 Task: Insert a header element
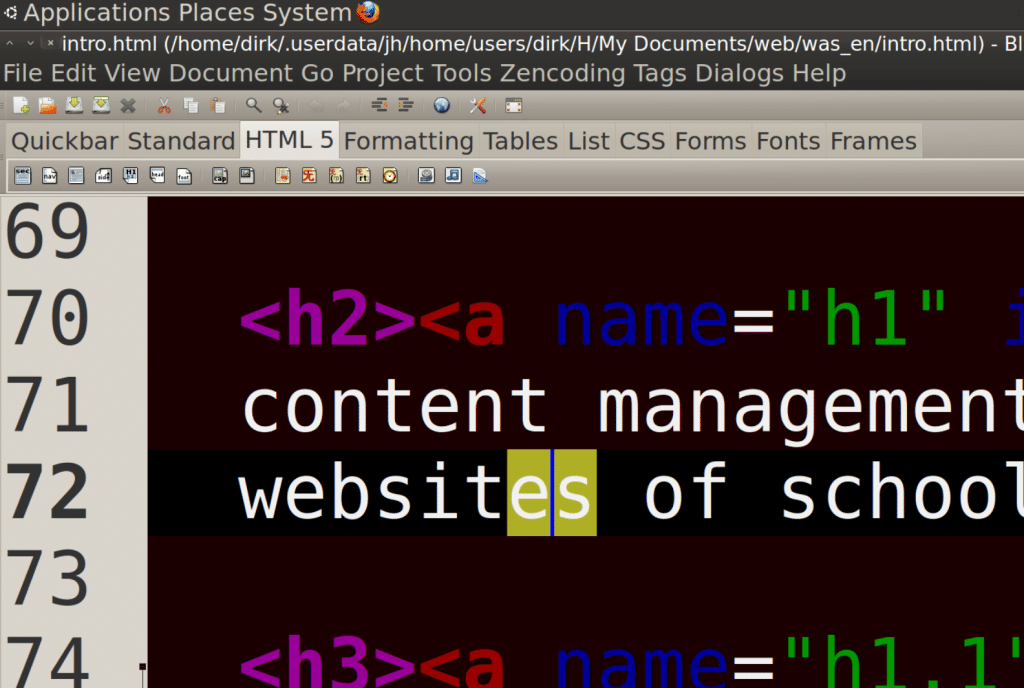click(158, 175)
